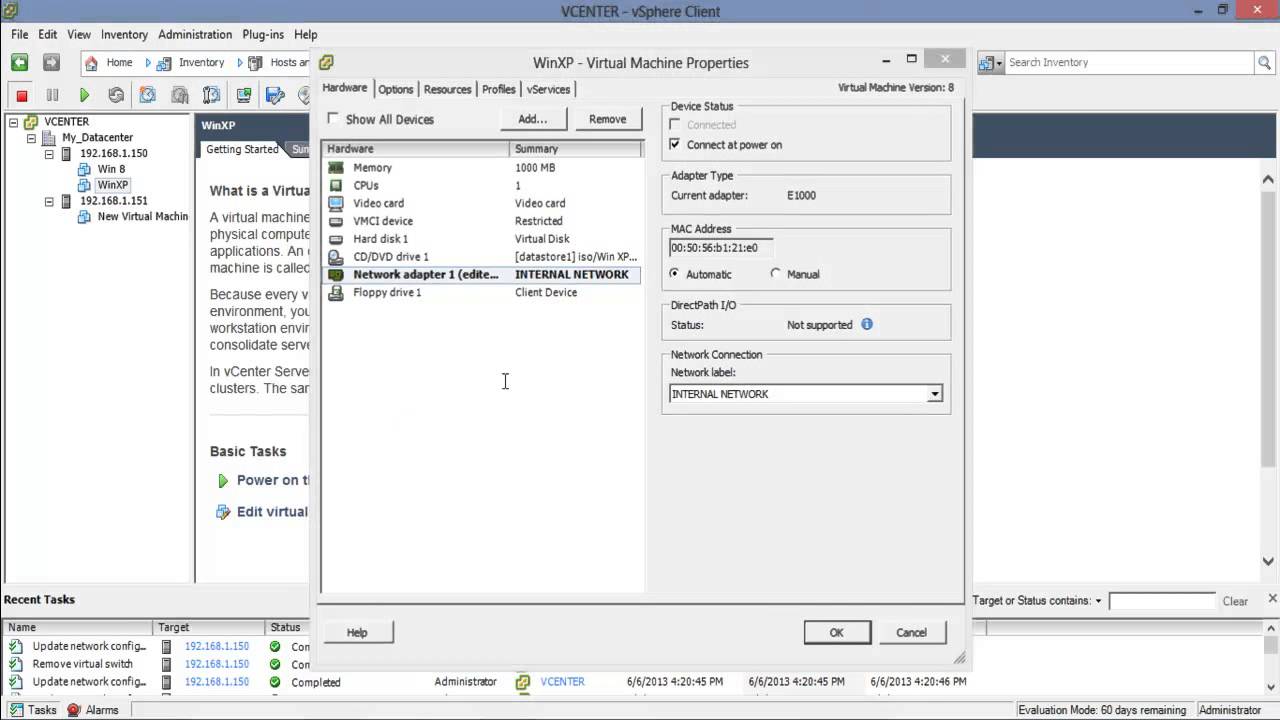Click the search type icon beside Search Inventory

point(989,62)
